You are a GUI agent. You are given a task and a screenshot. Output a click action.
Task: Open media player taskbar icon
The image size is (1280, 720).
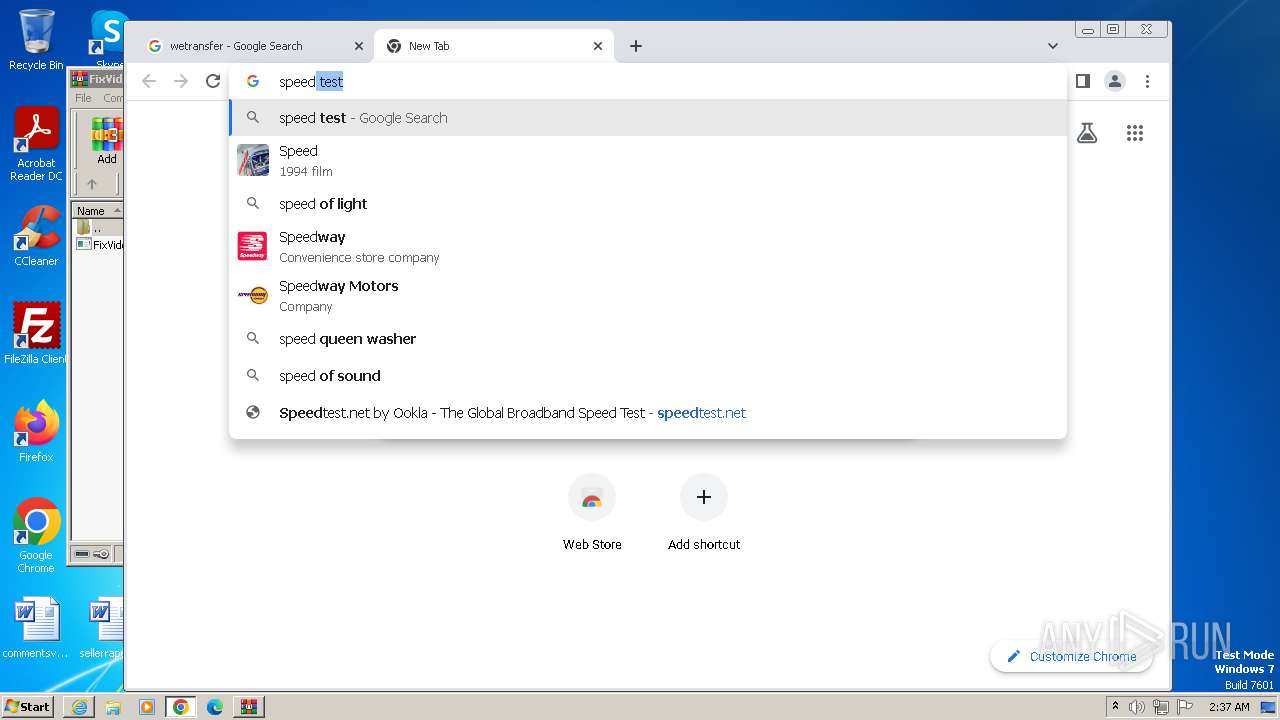147,707
